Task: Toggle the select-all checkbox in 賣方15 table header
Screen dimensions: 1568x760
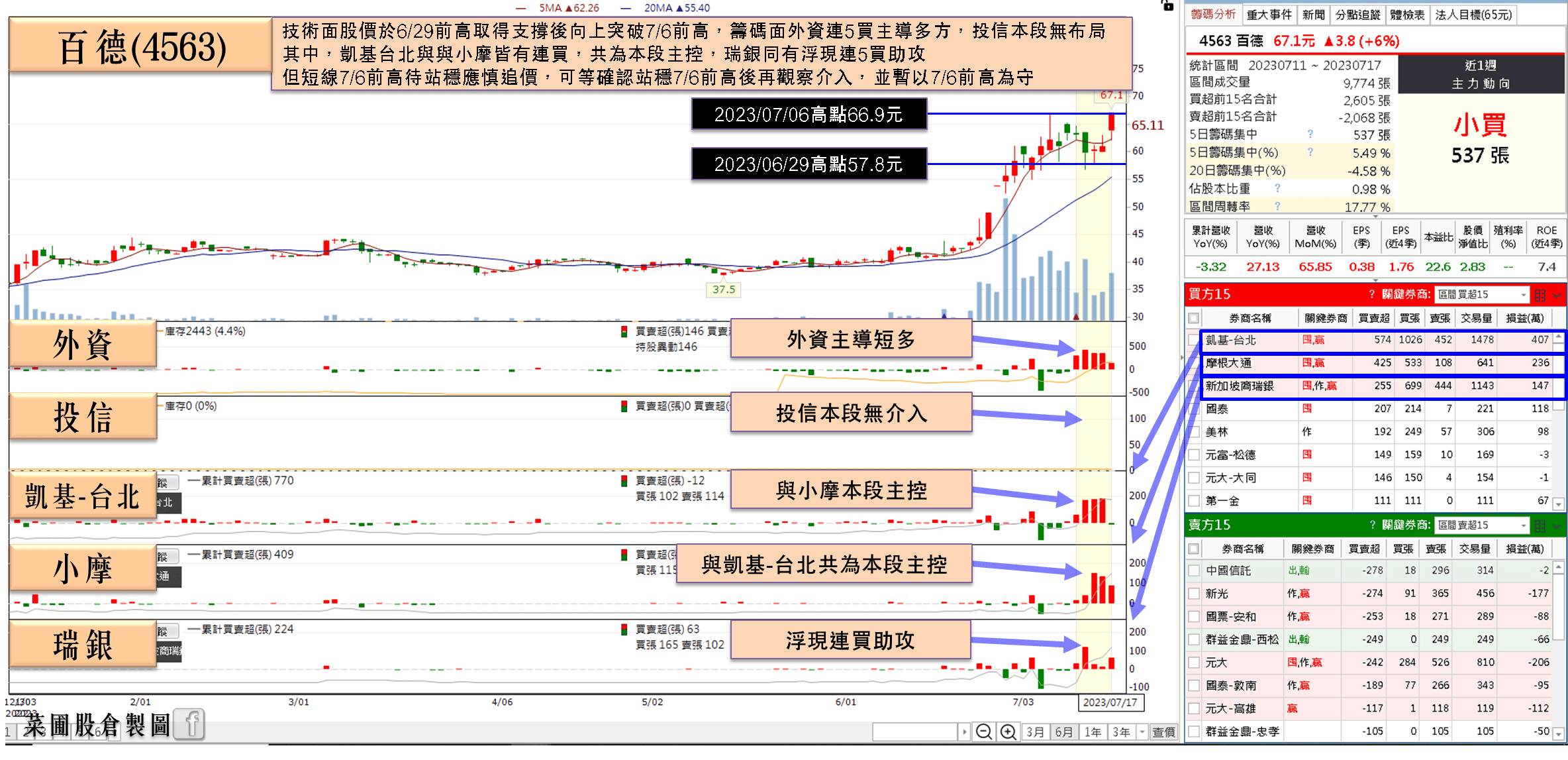Action: click(1194, 549)
